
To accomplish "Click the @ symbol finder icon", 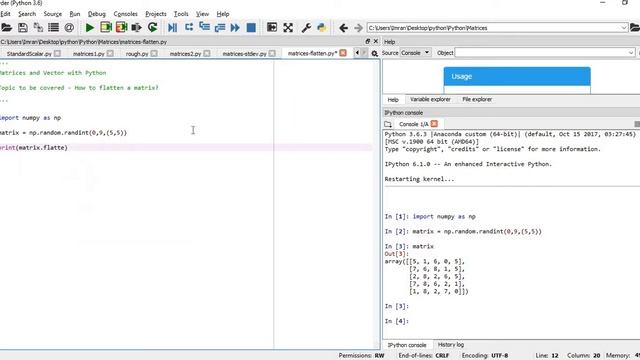I will pyautogui.click(x=69, y=27).
